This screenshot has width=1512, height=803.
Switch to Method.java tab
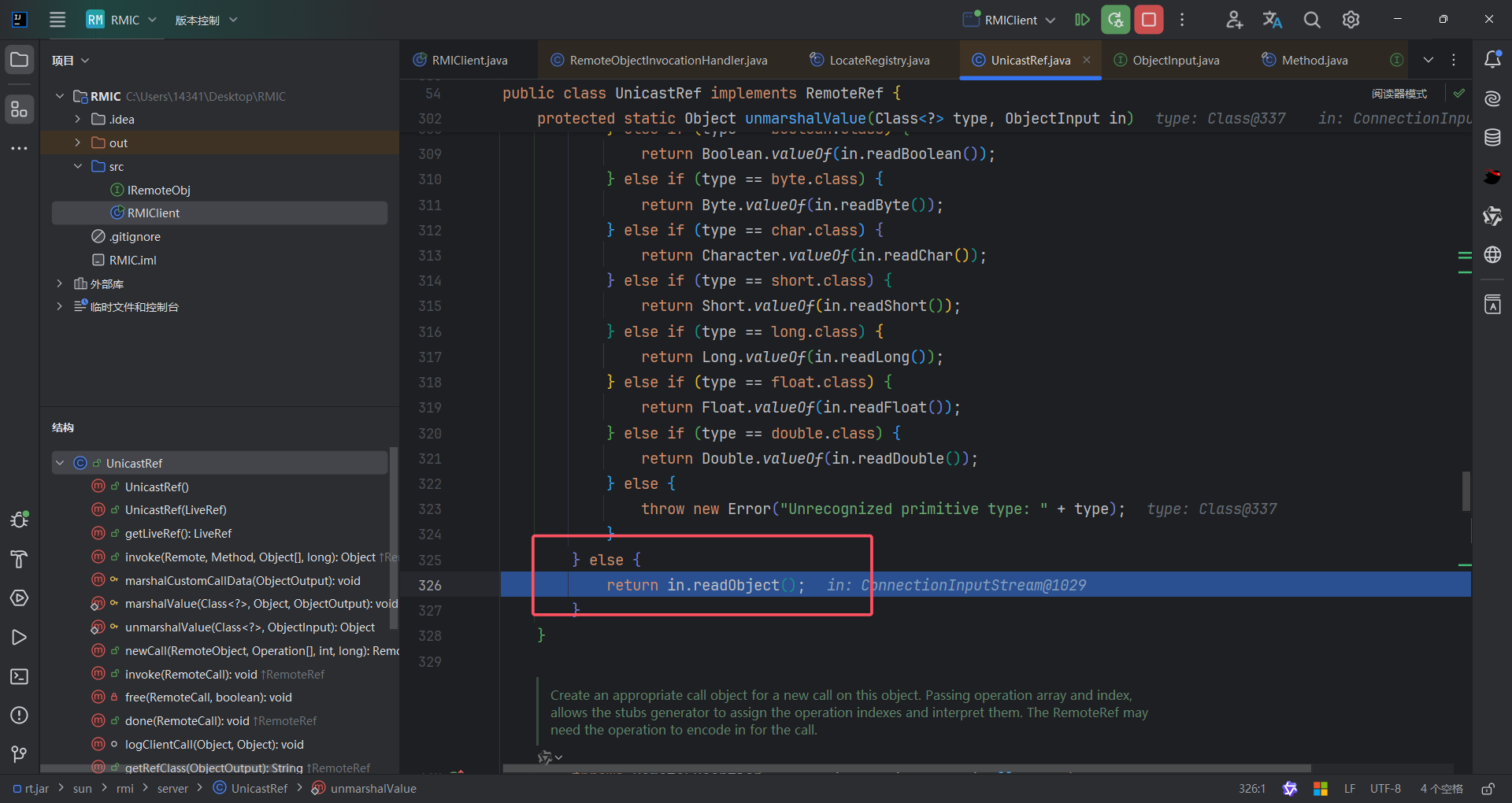click(1305, 60)
